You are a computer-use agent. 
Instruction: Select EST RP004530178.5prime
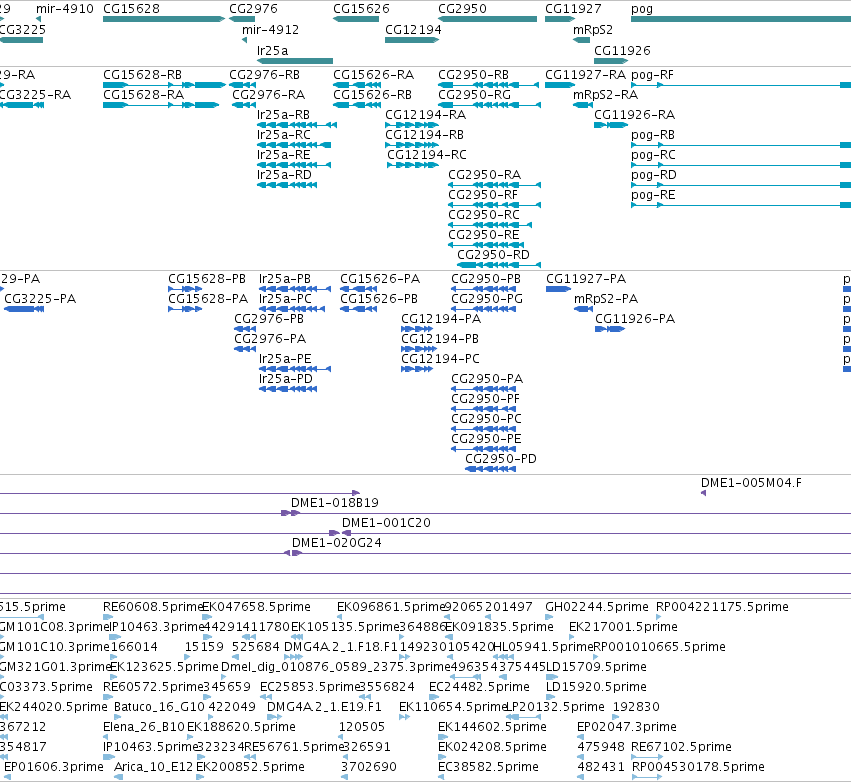[647, 777]
